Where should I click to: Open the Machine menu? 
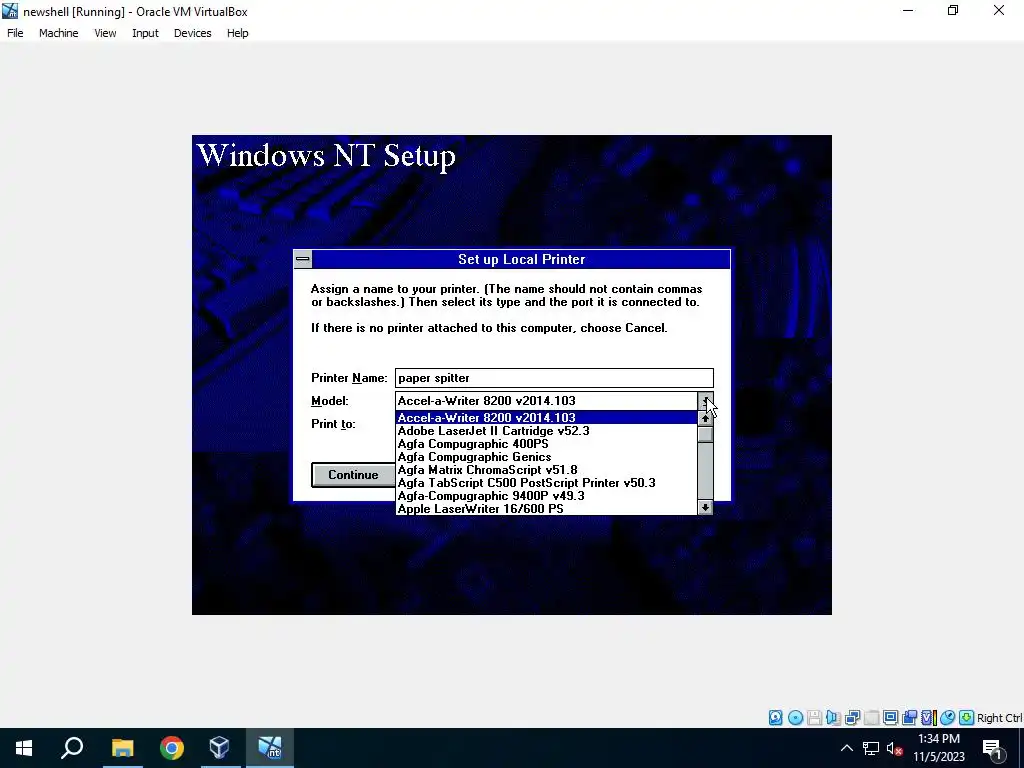click(59, 33)
